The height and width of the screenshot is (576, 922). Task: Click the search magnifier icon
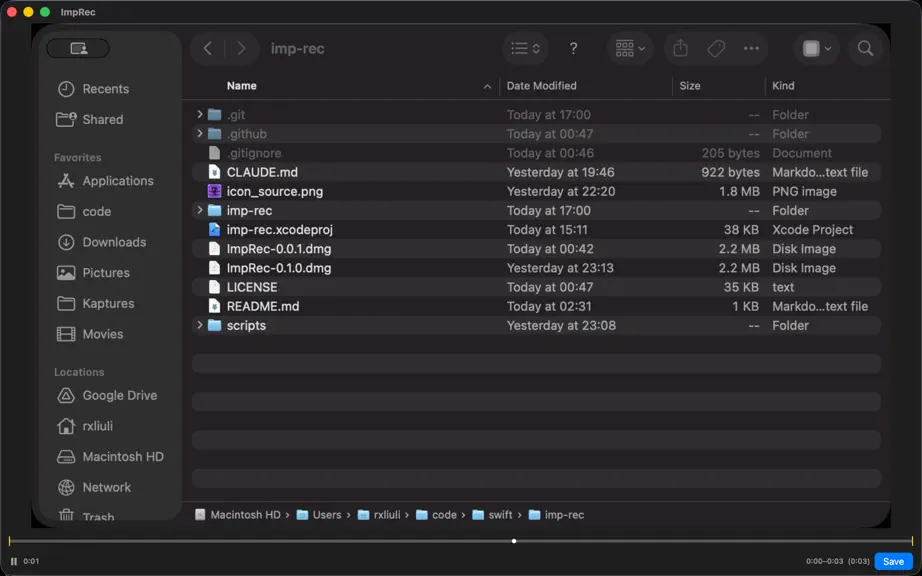(x=865, y=48)
